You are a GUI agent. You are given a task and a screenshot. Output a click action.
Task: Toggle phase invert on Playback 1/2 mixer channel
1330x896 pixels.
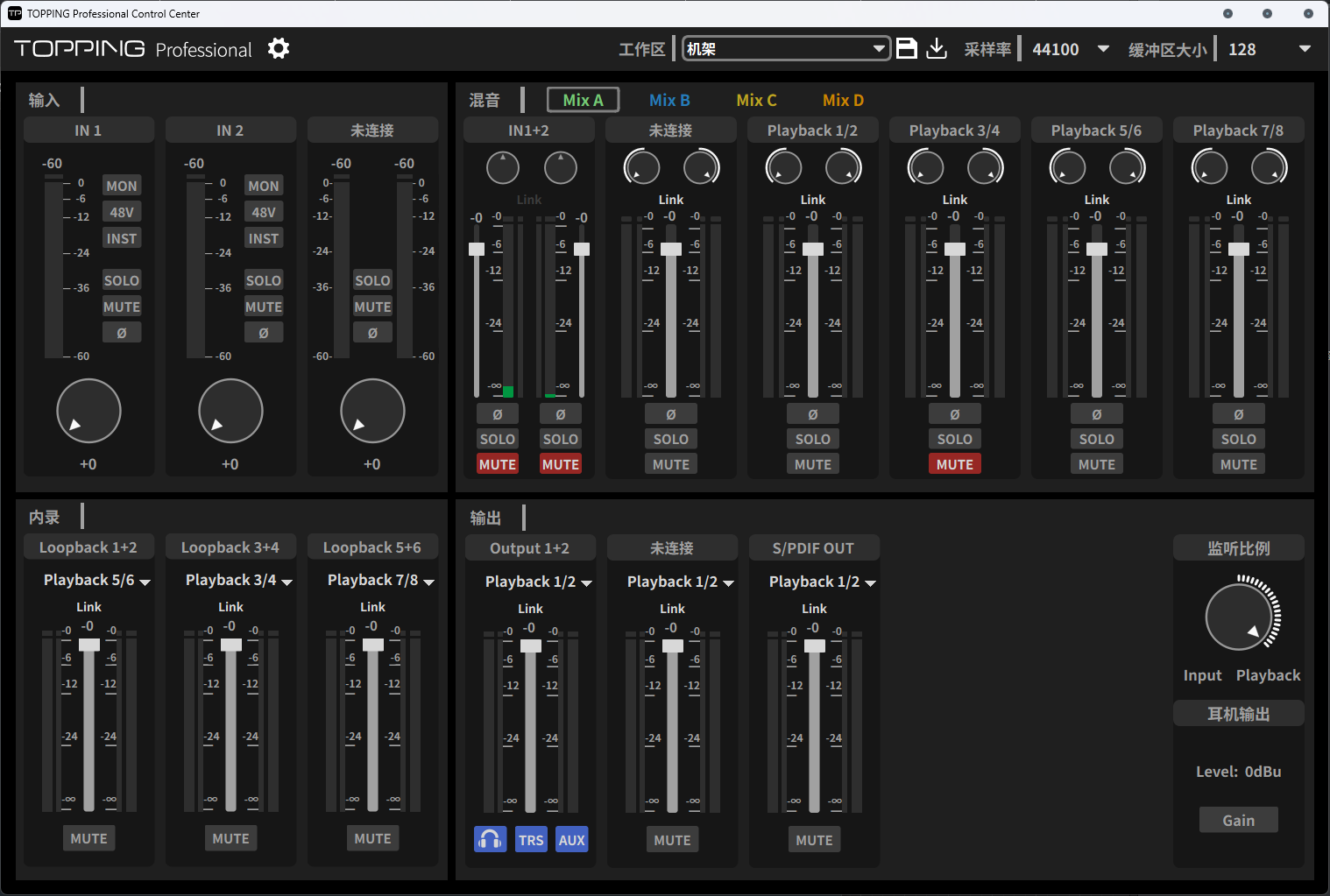point(812,414)
